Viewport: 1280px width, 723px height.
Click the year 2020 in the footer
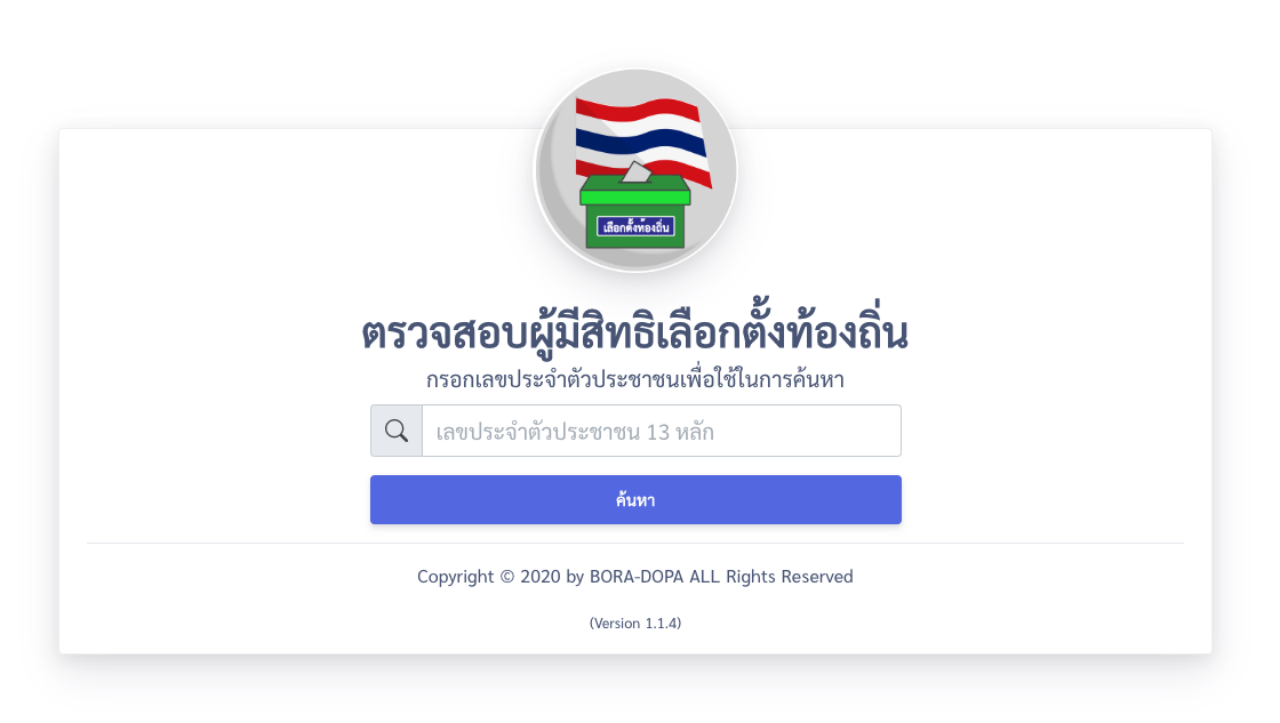point(540,577)
